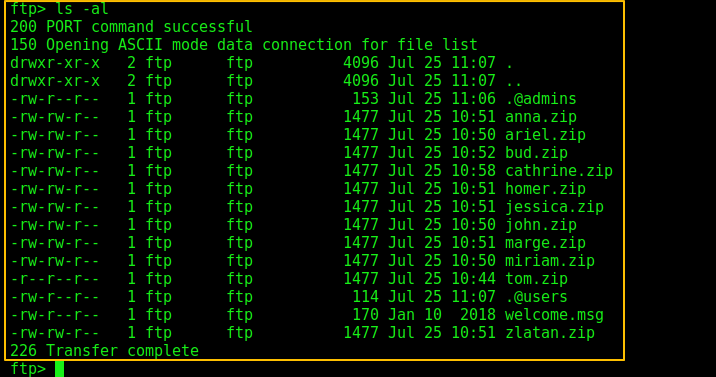Select the read-only tom.zip entry
The height and width of the screenshot is (377, 716).
click(536, 279)
